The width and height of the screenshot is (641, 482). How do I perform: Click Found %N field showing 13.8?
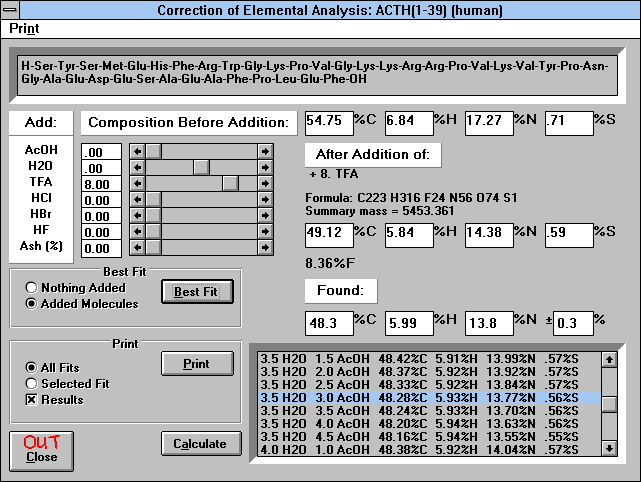489,323
